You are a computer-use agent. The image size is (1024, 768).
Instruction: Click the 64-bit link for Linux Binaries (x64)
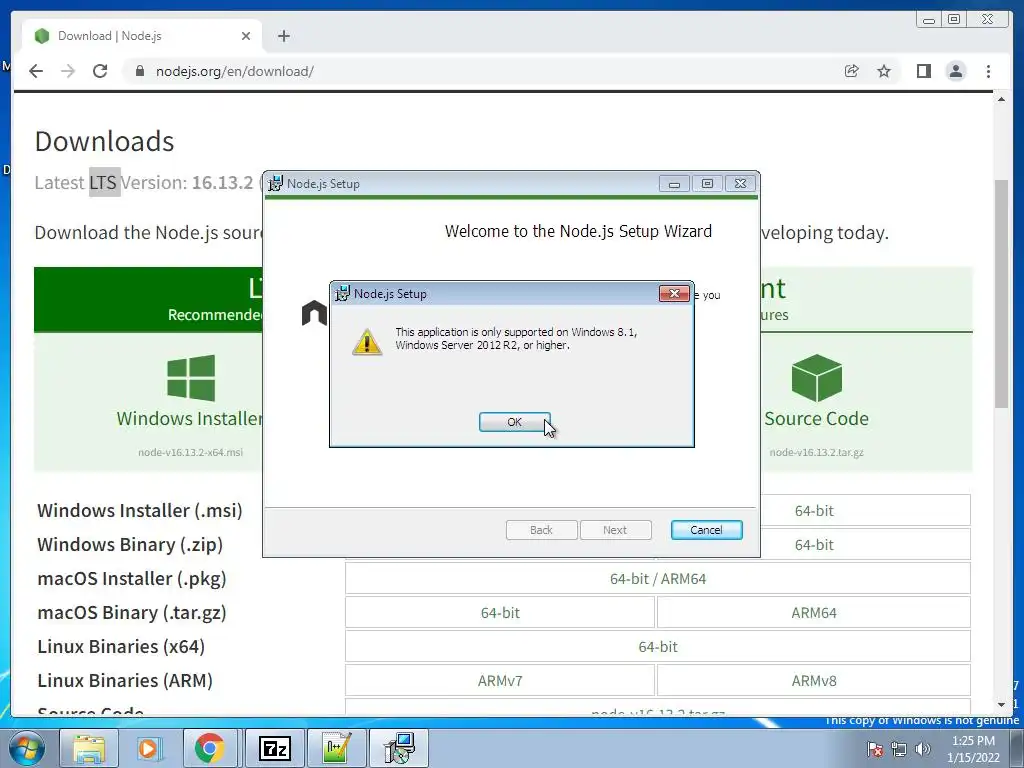(x=658, y=647)
